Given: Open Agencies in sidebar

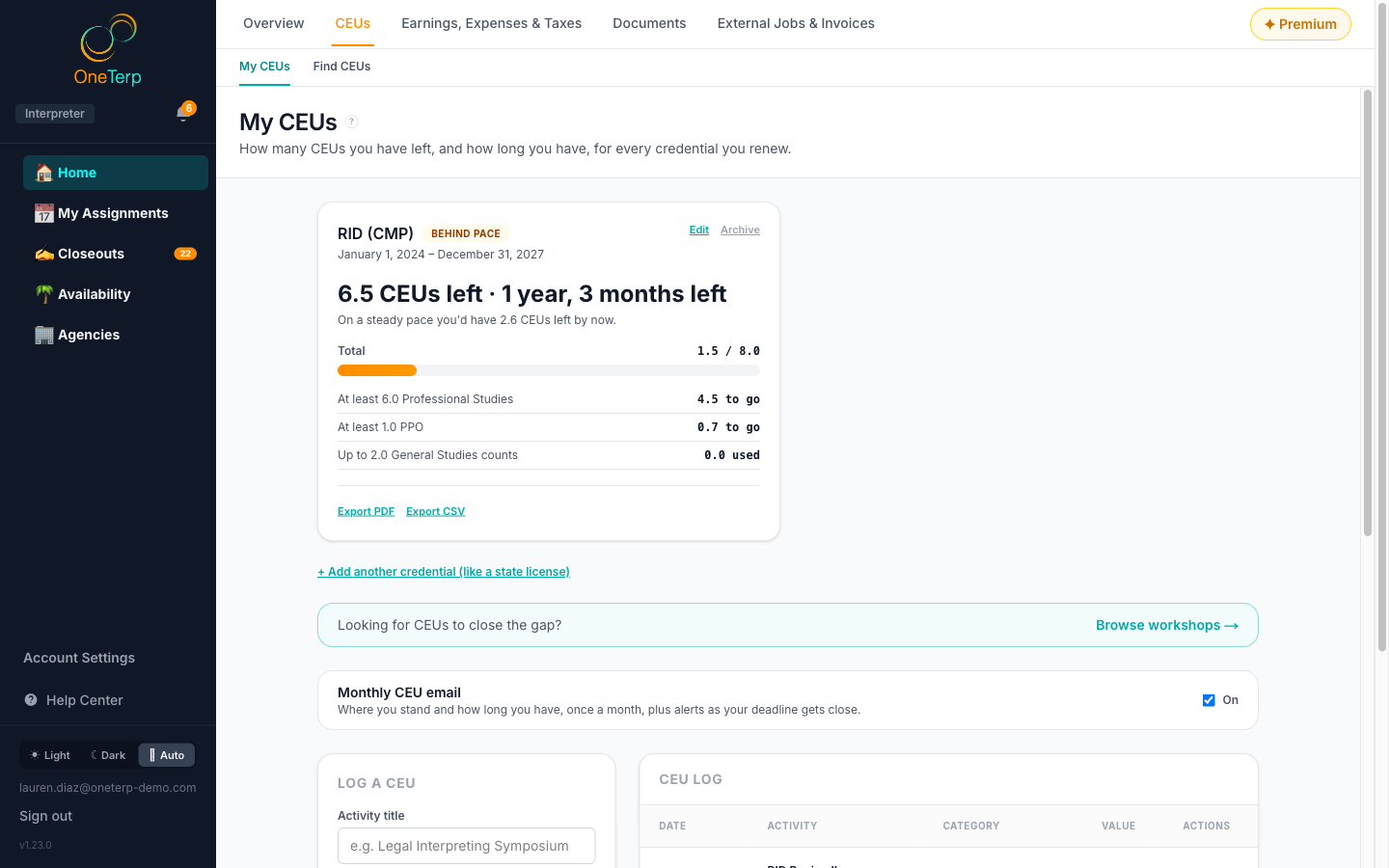Looking at the screenshot, I should 116,335.
